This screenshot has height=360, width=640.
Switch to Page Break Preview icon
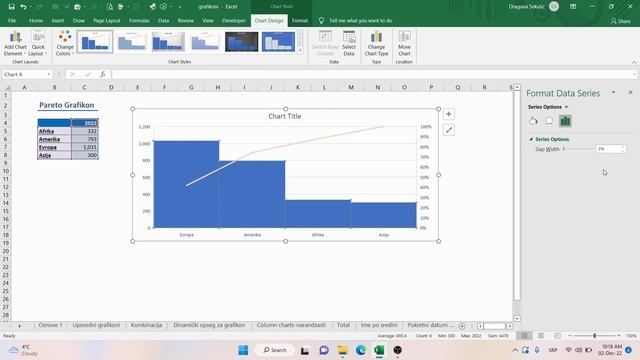[x=557, y=336]
